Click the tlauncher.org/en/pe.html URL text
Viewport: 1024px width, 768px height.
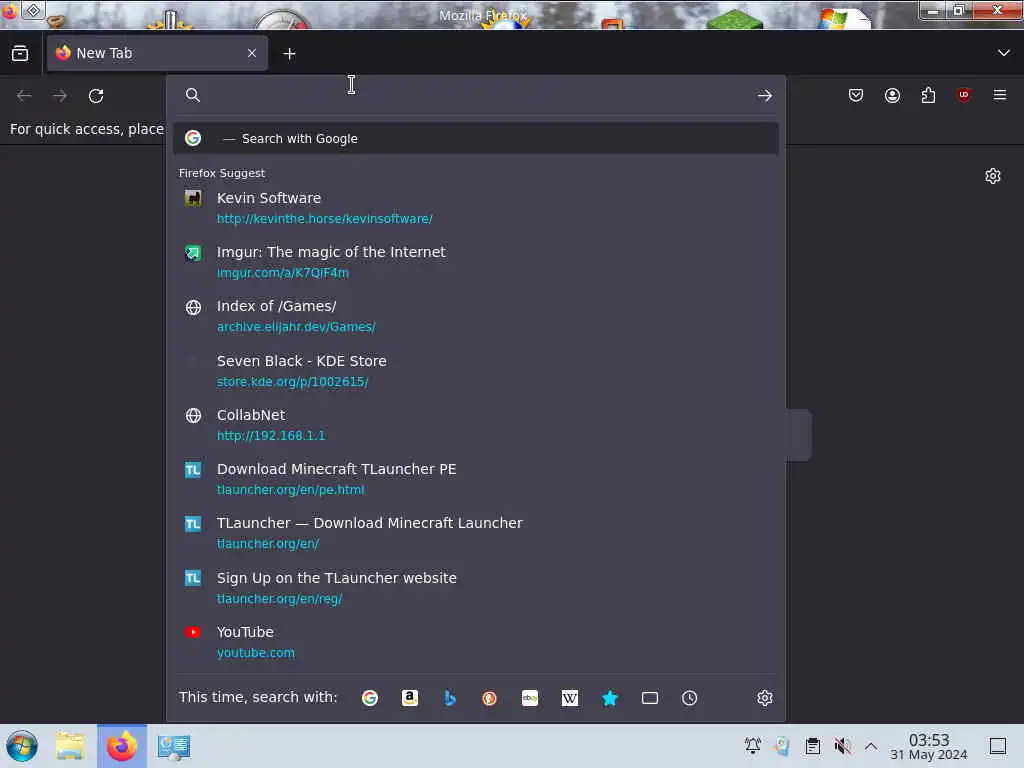[291, 490]
